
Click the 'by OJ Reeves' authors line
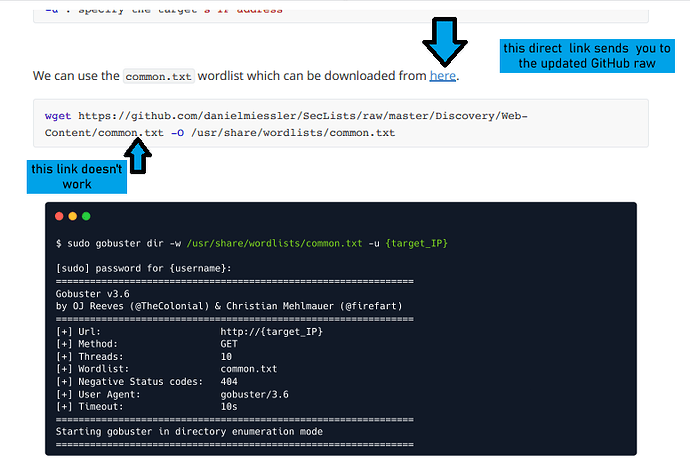[229, 306]
